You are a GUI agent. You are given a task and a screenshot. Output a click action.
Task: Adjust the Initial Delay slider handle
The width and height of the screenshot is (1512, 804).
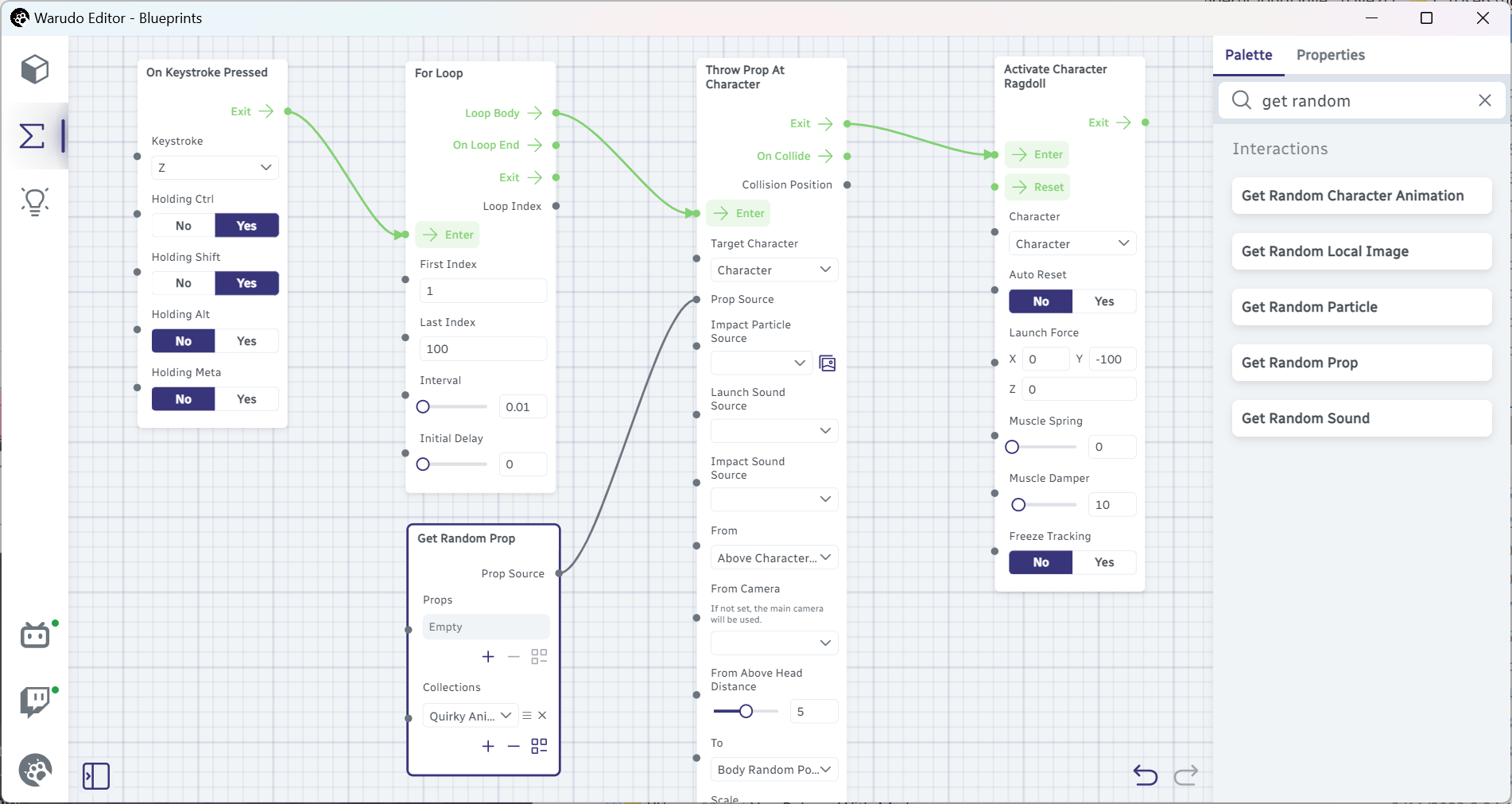click(424, 464)
